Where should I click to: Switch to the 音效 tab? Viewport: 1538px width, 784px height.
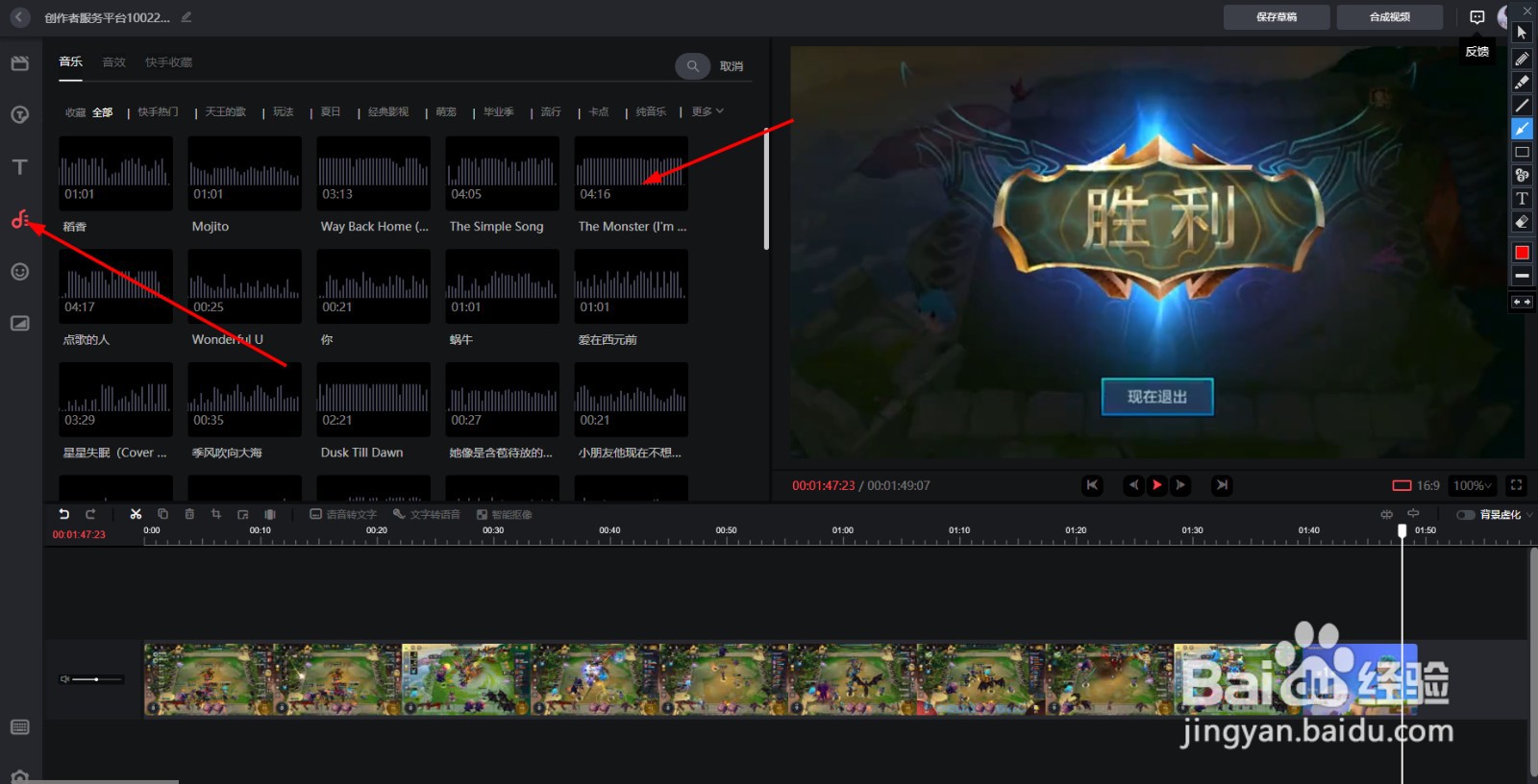pos(114,62)
